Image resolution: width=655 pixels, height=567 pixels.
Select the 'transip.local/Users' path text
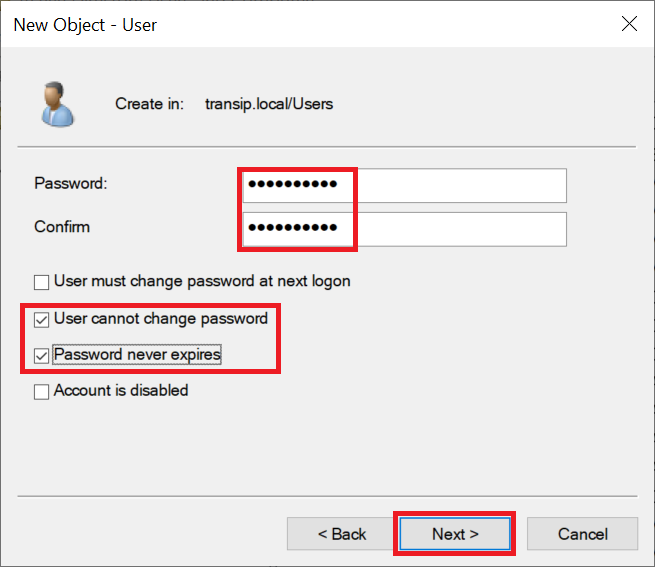coord(269,104)
